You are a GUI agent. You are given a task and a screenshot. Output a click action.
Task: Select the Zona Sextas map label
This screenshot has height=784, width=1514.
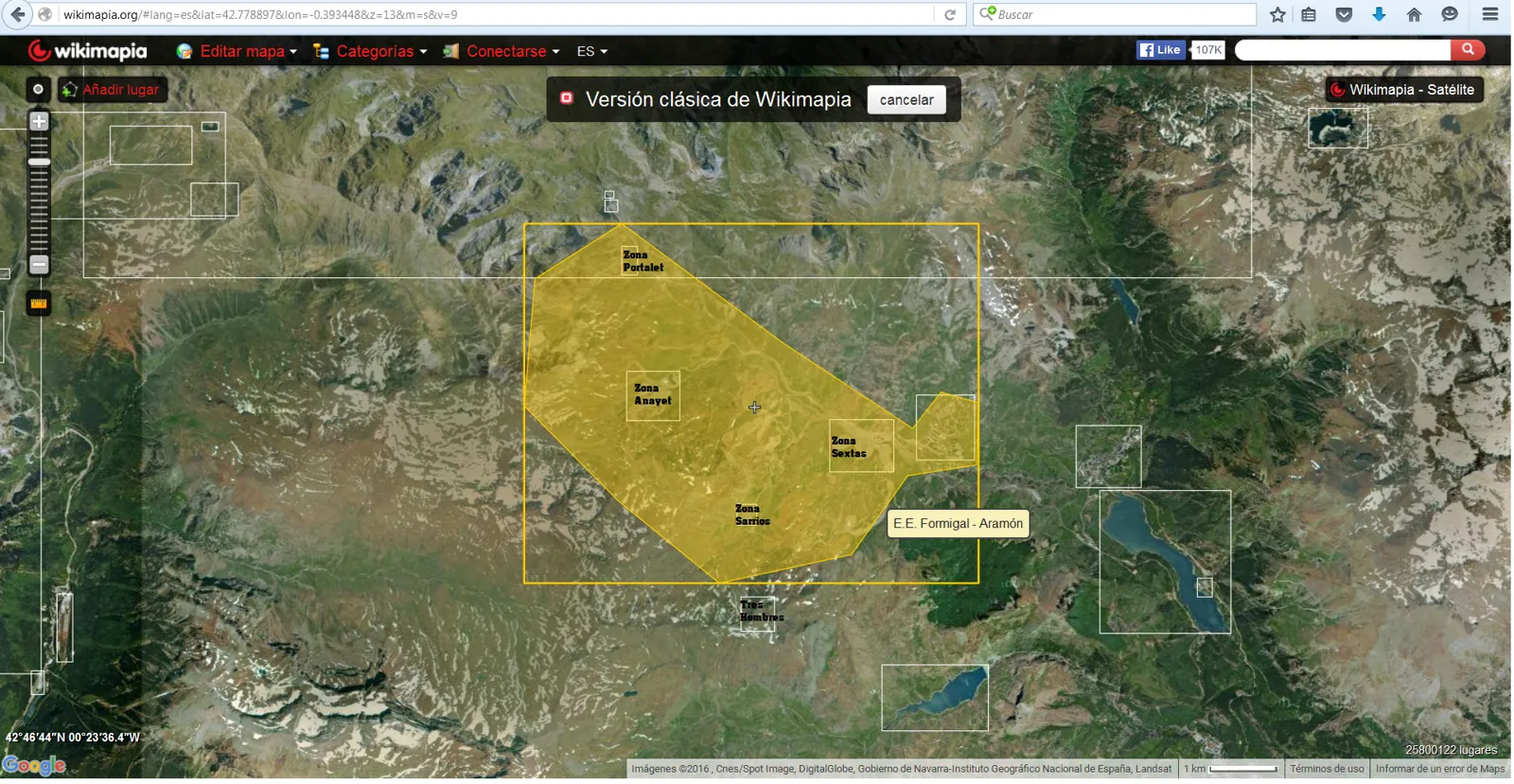tap(849, 447)
